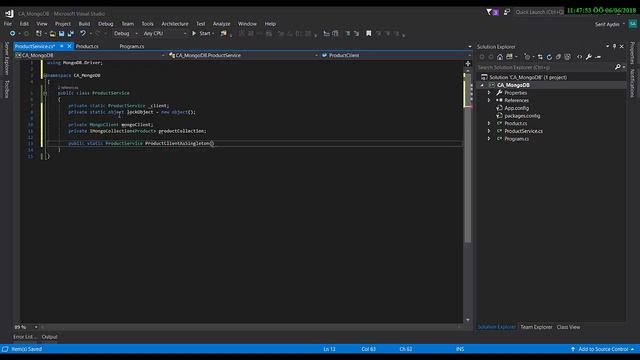Open the Toolbox side tab
The width and height of the screenshot is (640, 360).
[x=7, y=89]
